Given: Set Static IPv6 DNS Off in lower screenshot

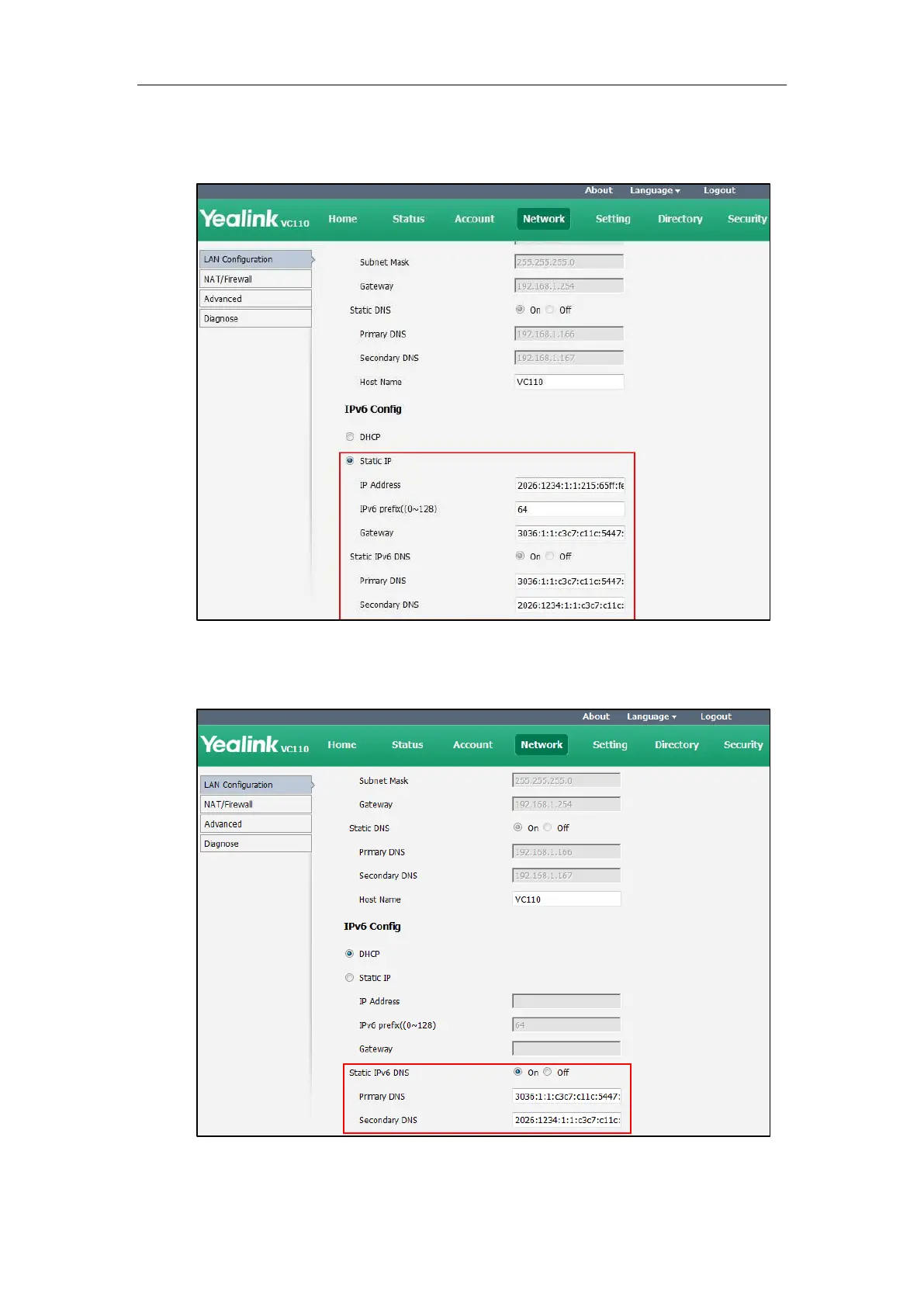Looking at the screenshot, I should pyautogui.click(x=548, y=1072).
